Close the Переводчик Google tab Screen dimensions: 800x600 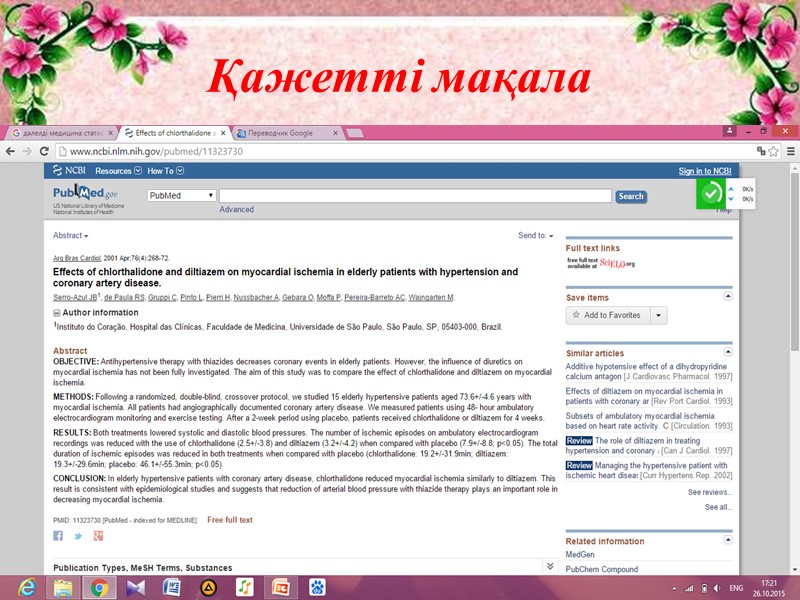[x=335, y=133]
